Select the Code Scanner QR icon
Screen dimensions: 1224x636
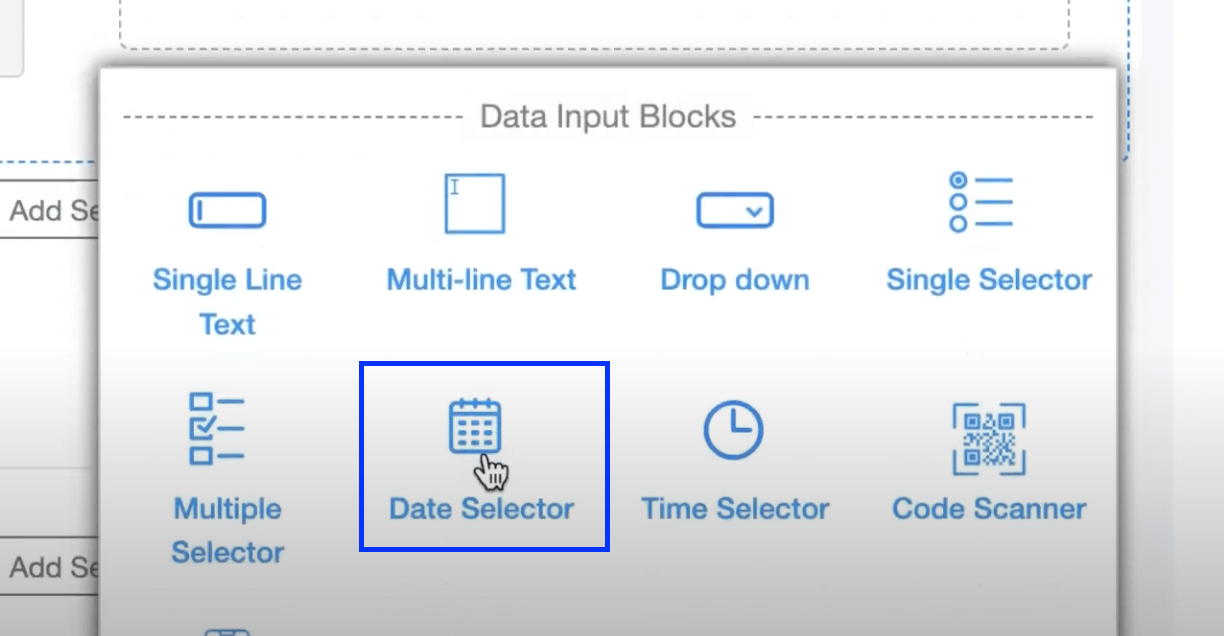coord(988,437)
